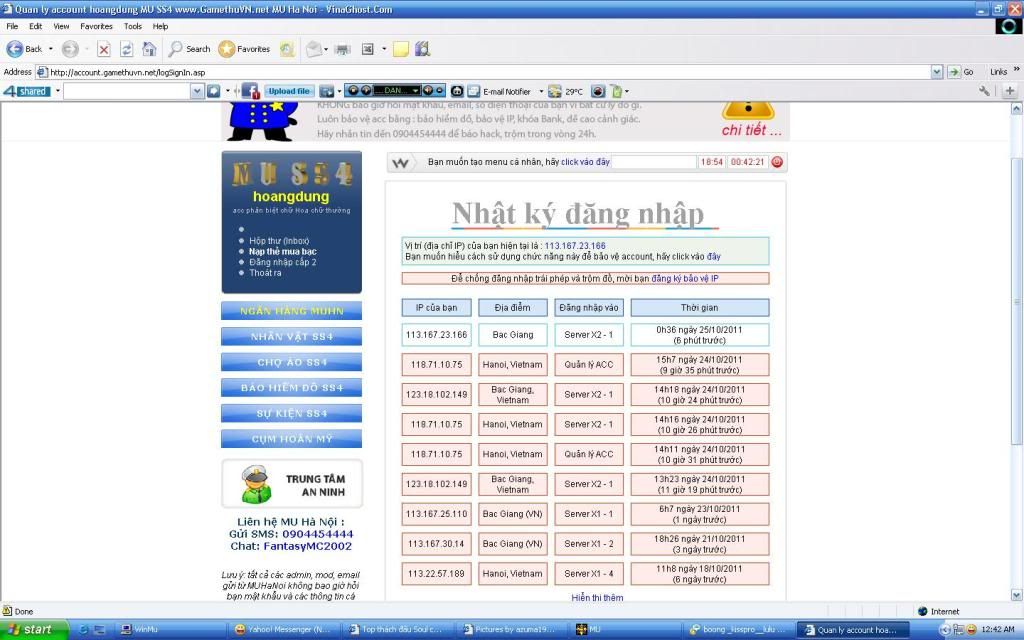
Task: Click the Forward arrow button
Action: tap(70, 49)
